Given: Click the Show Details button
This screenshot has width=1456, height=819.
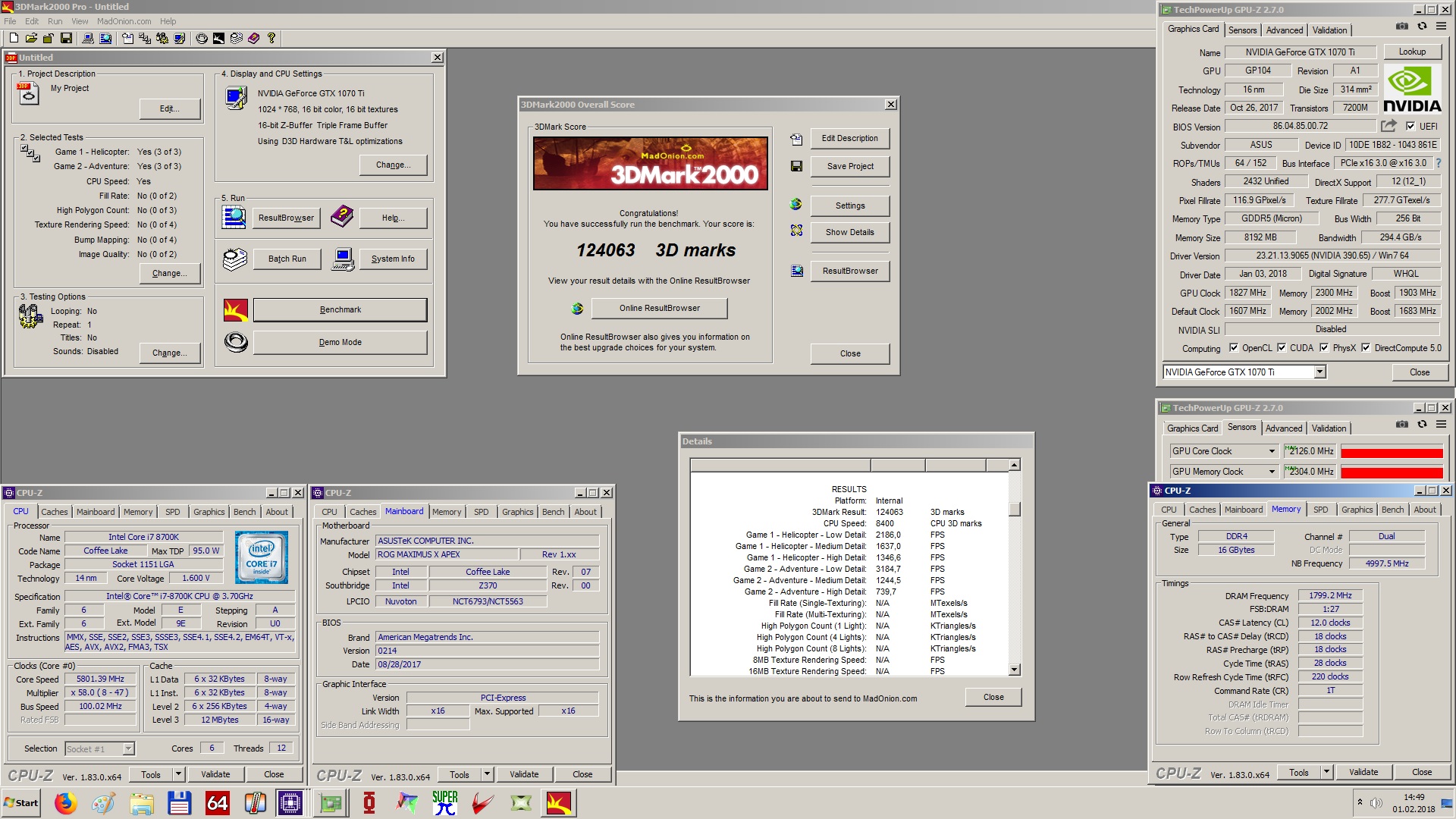Looking at the screenshot, I should [850, 232].
